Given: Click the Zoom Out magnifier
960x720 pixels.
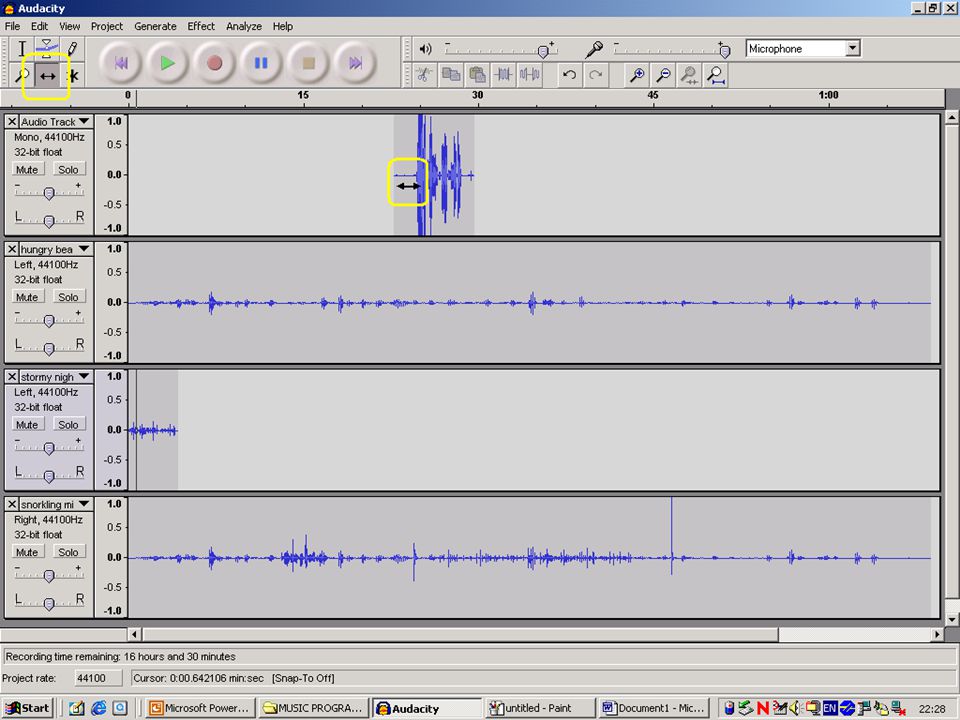Looking at the screenshot, I should coord(663,75).
